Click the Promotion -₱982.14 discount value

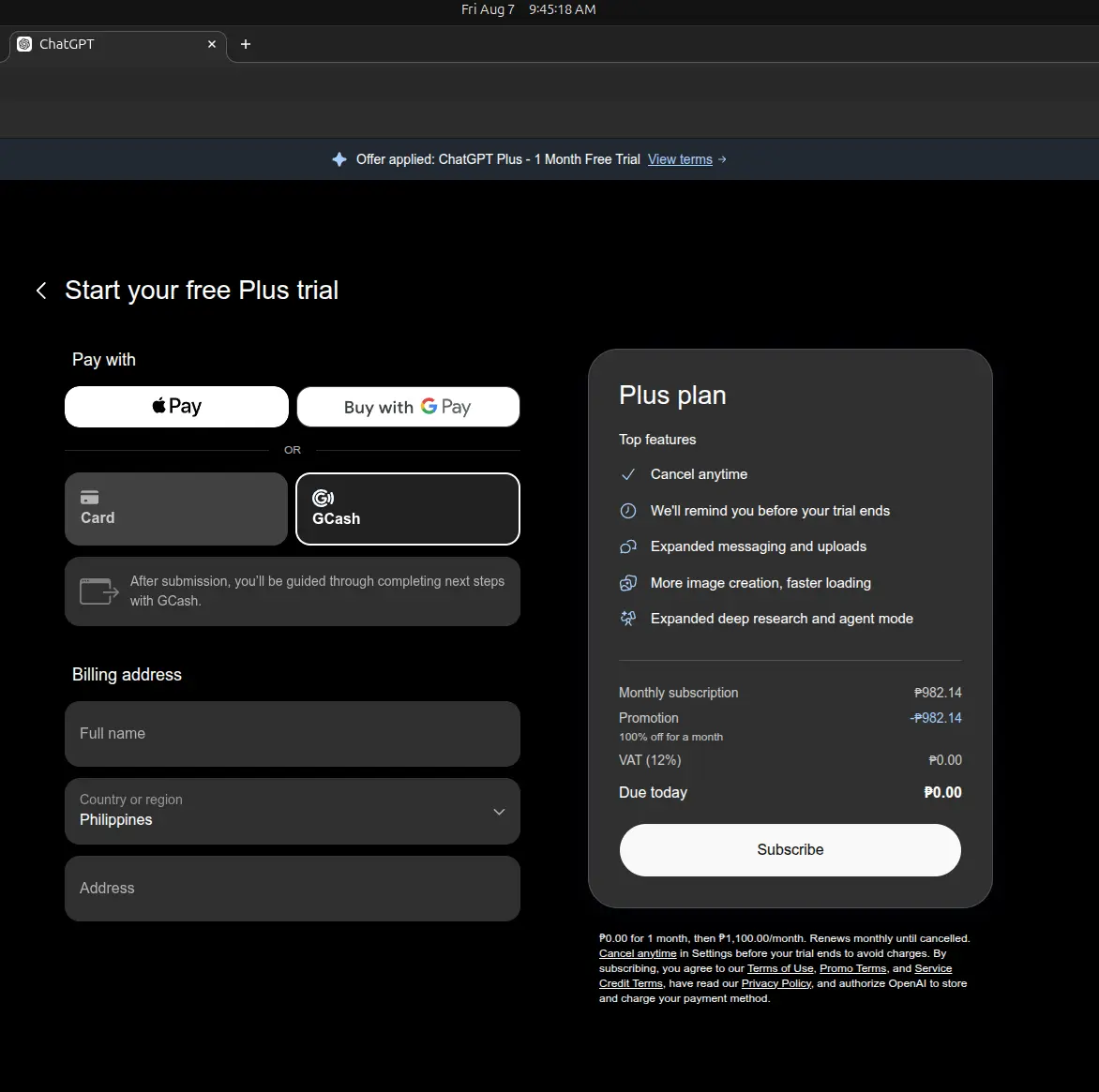pos(936,718)
